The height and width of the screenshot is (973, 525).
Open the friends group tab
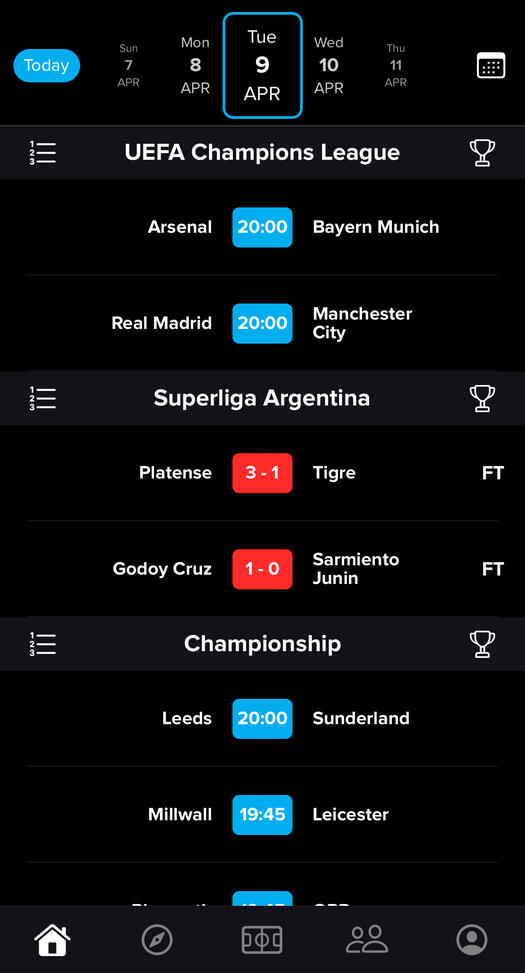coord(367,940)
